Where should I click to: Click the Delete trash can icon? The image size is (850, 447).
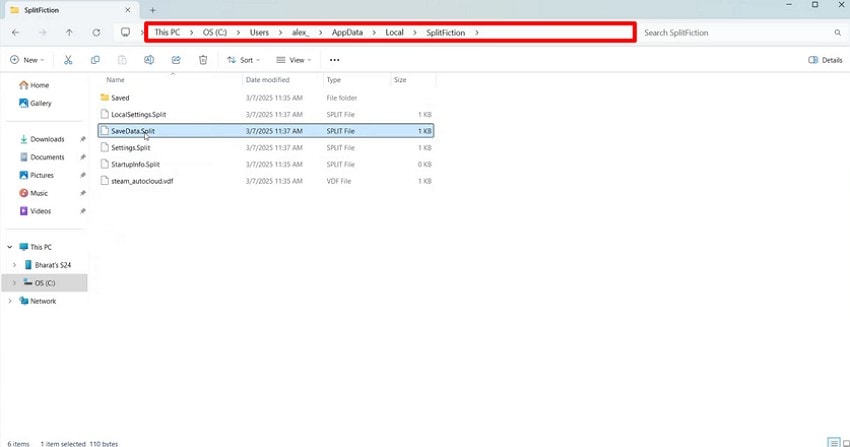click(203, 60)
